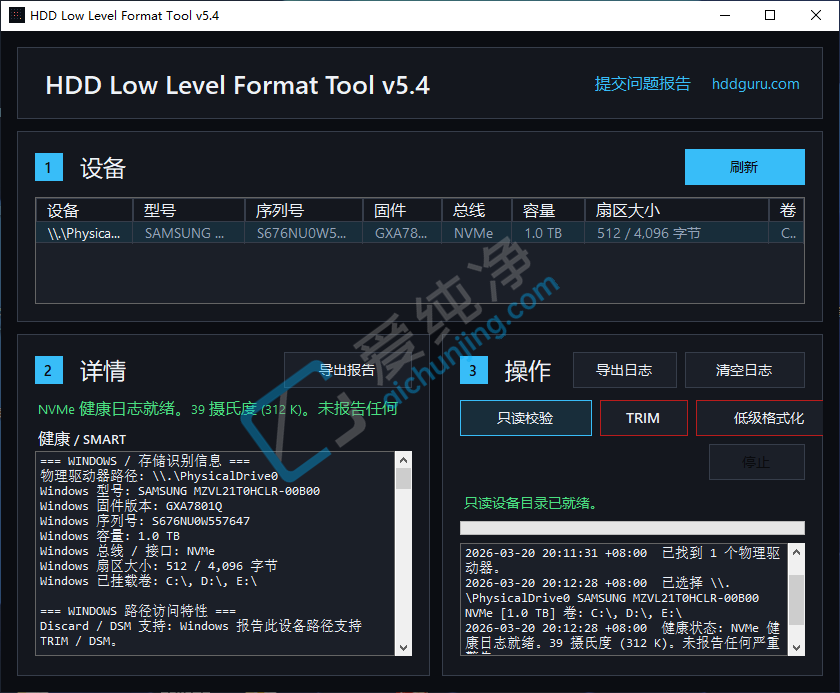Click the 容量 column header
The height and width of the screenshot is (693, 840).
click(548, 210)
